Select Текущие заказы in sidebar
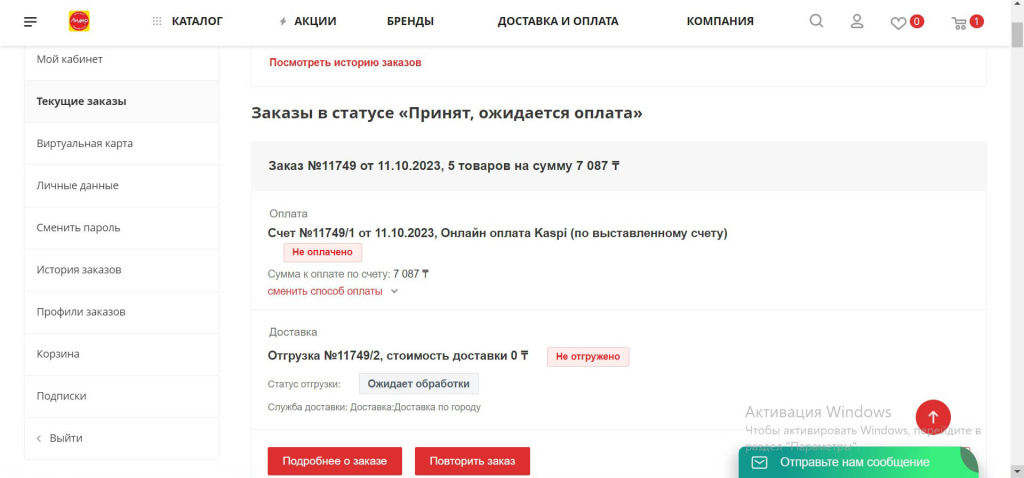 [121, 101]
